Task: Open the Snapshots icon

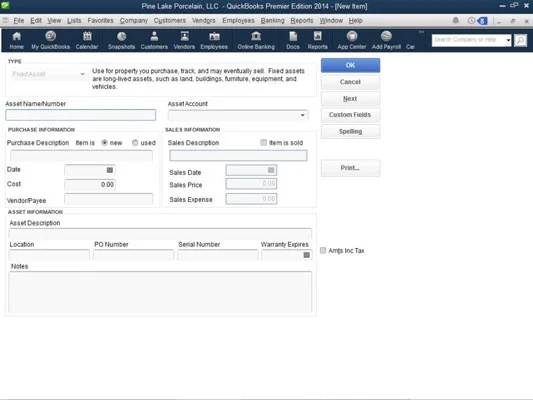Action: (121, 40)
